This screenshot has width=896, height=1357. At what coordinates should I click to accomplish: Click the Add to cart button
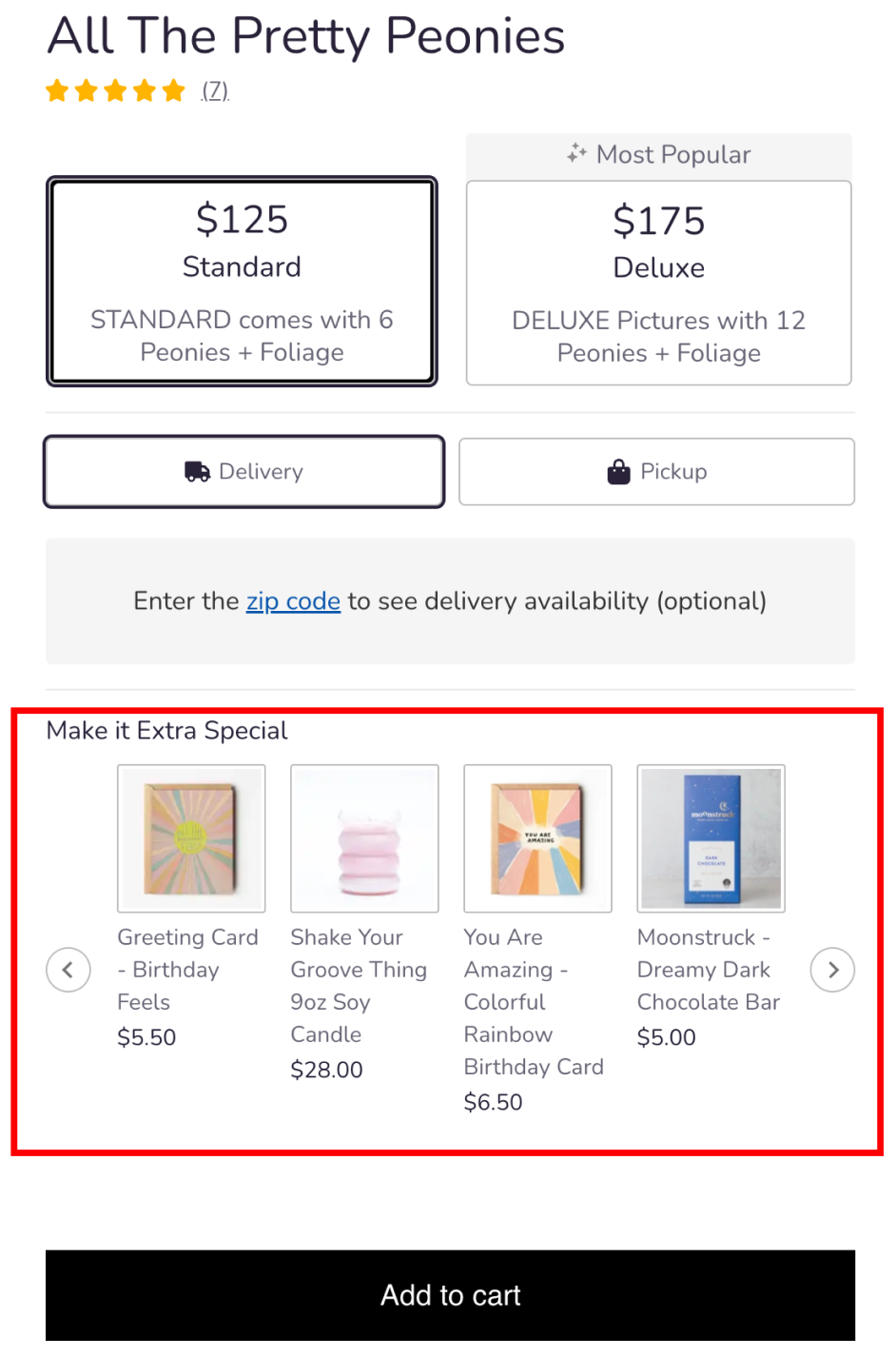pos(450,1296)
